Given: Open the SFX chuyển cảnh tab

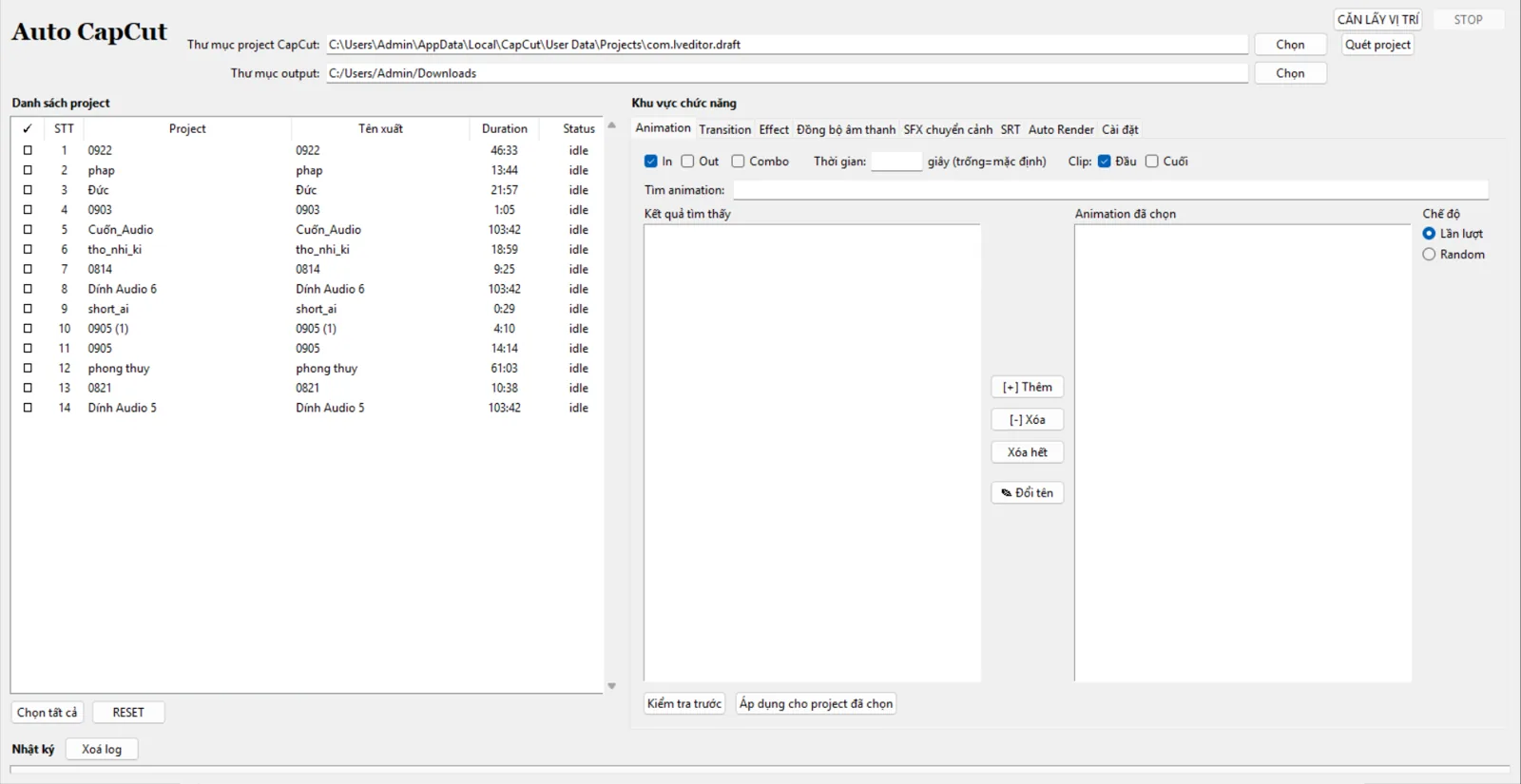Looking at the screenshot, I should click(x=948, y=129).
